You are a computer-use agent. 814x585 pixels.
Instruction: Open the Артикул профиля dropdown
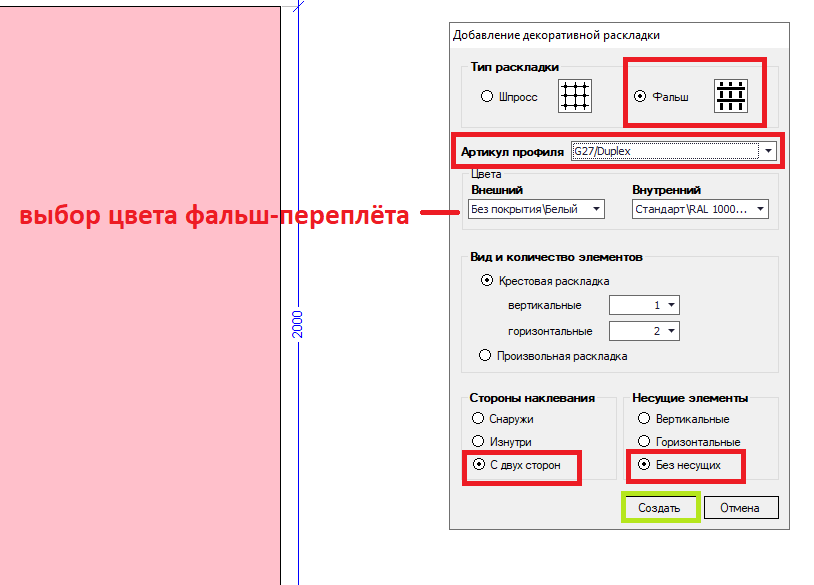(x=767, y=152)
